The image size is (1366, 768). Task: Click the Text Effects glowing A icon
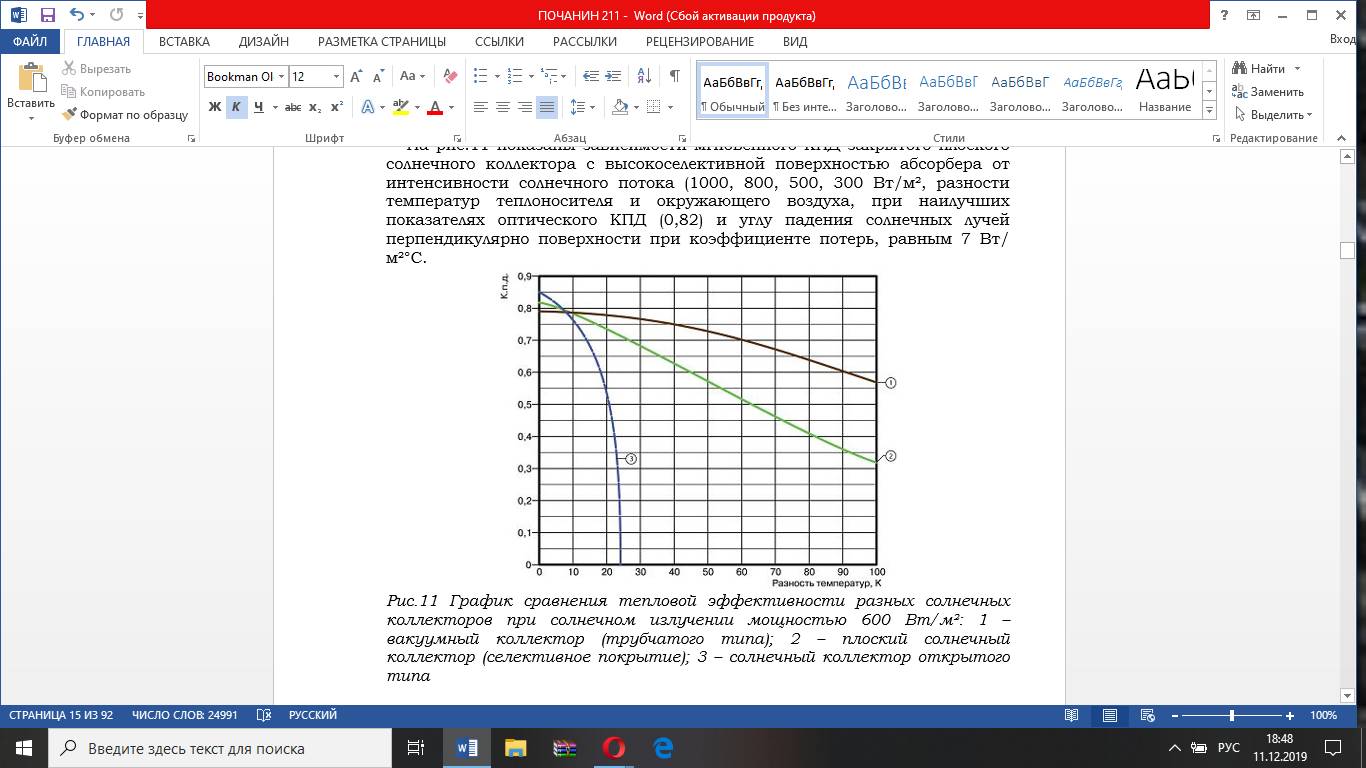pyautogui.click(x=367, y=107)
